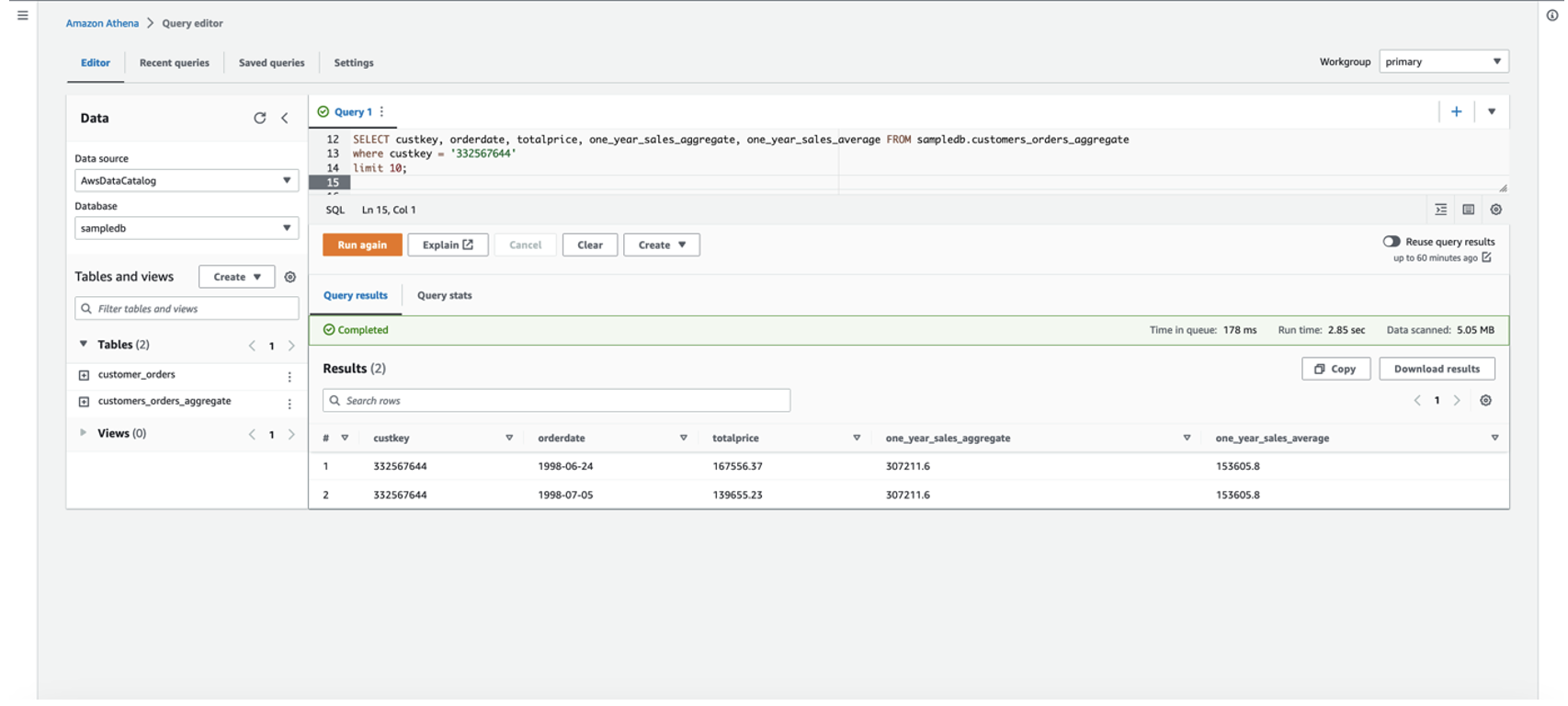This screenshot has height=706, width=1568.
Task: Go to previous results page
Action: pyautogui.click(x=1417, y=400)
